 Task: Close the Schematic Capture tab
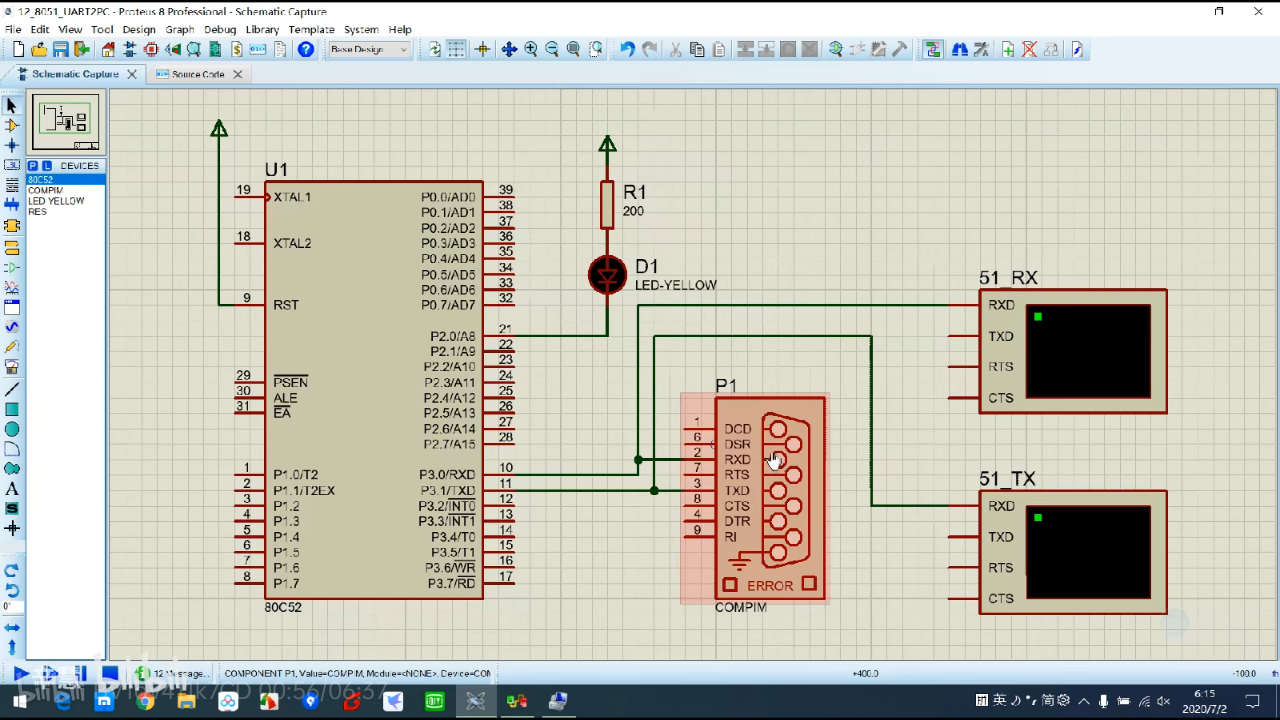(131, 74)
